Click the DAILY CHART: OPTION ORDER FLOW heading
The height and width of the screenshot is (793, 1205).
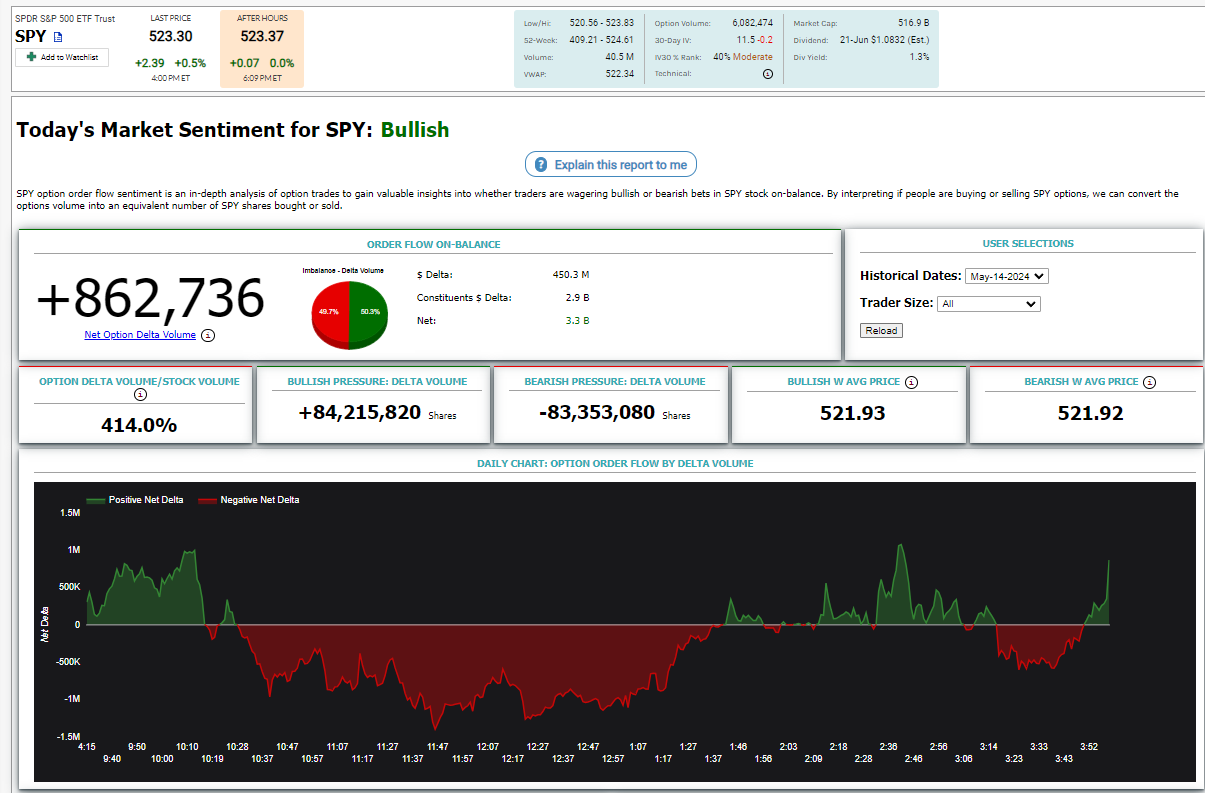pos(615,464)
